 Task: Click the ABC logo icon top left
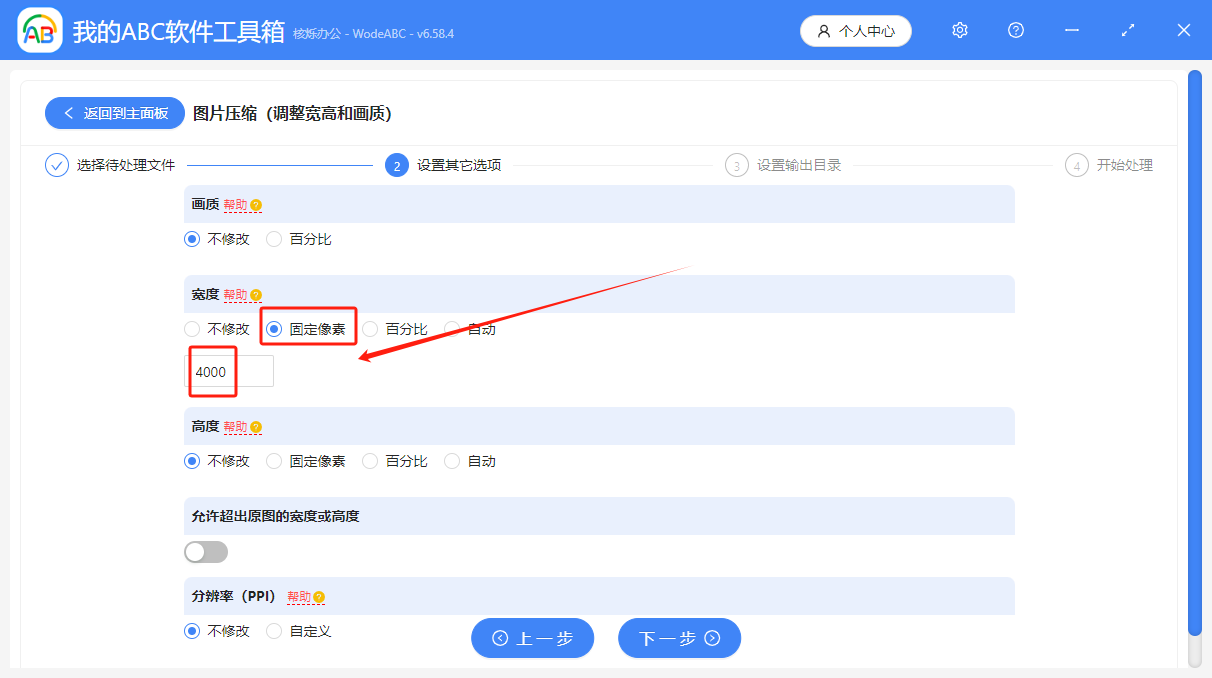pos(39,30)
